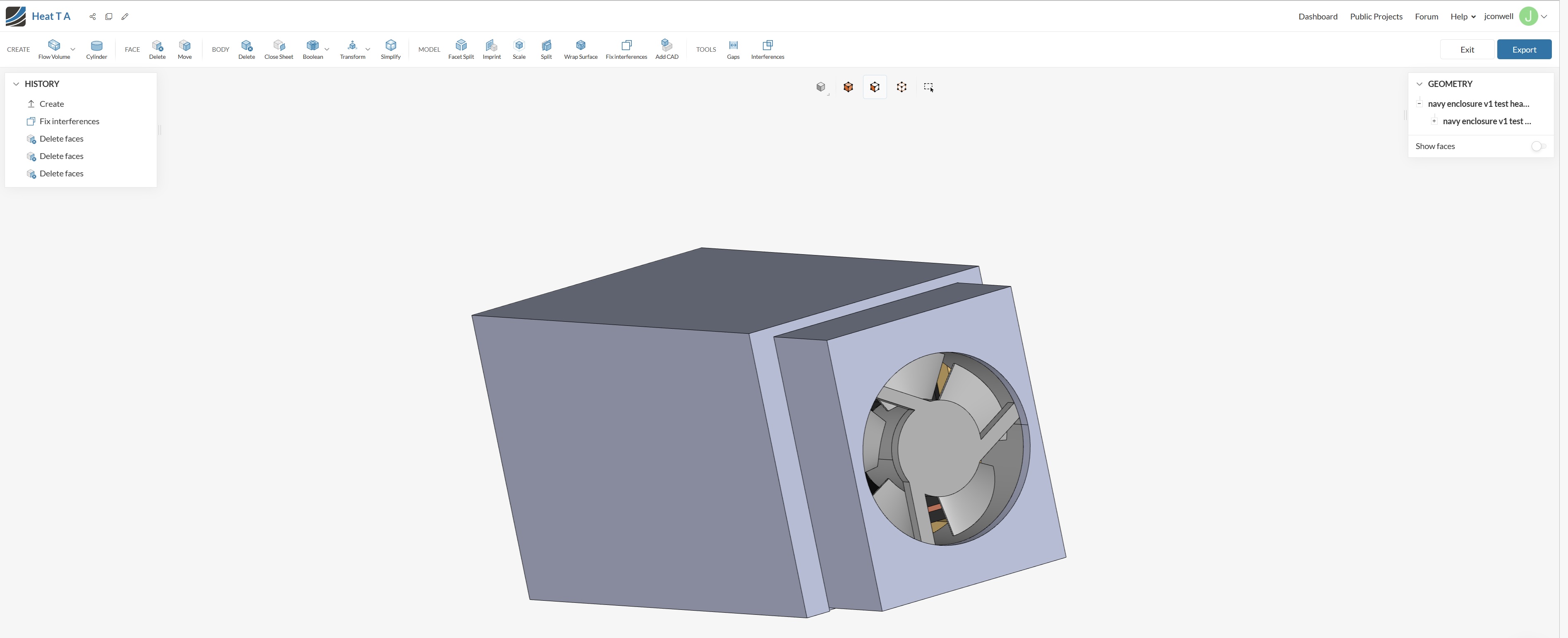Open the Interferences check tool

(x=767, y=49)
